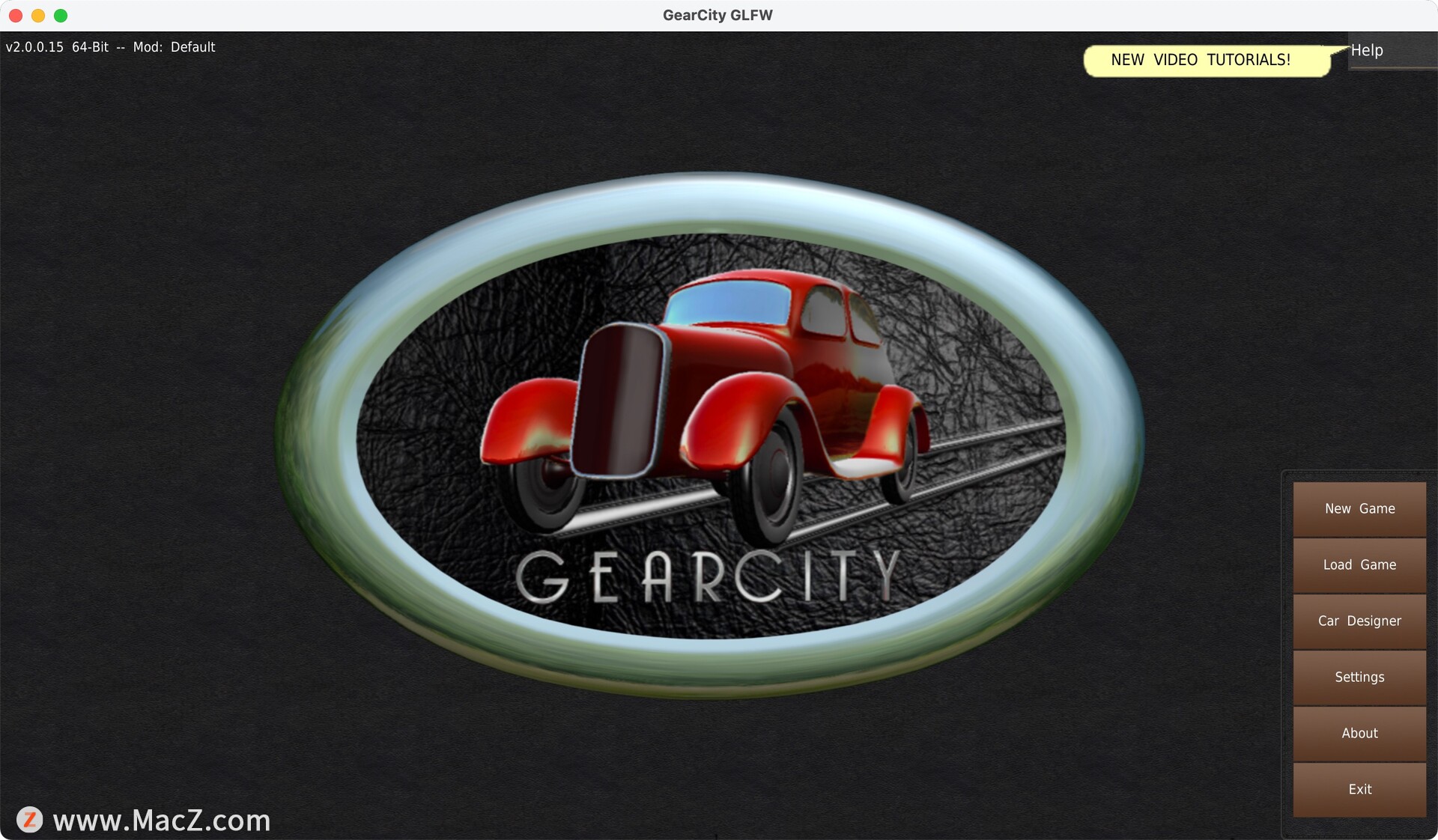Minimize the window with the yellow button
Image resolution: width=1438 pixels, height=840 pixels.
(38, 16)
